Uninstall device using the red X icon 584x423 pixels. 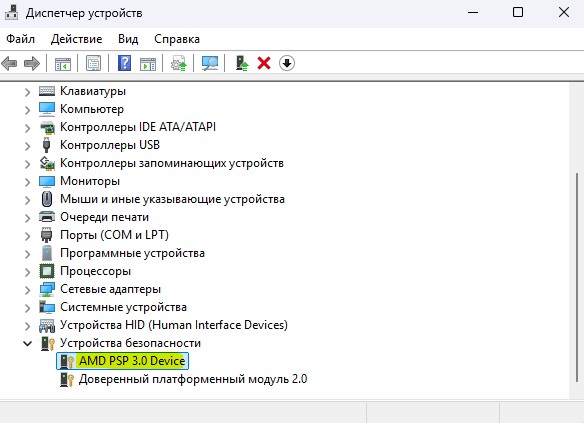click(x=264, y=63)
